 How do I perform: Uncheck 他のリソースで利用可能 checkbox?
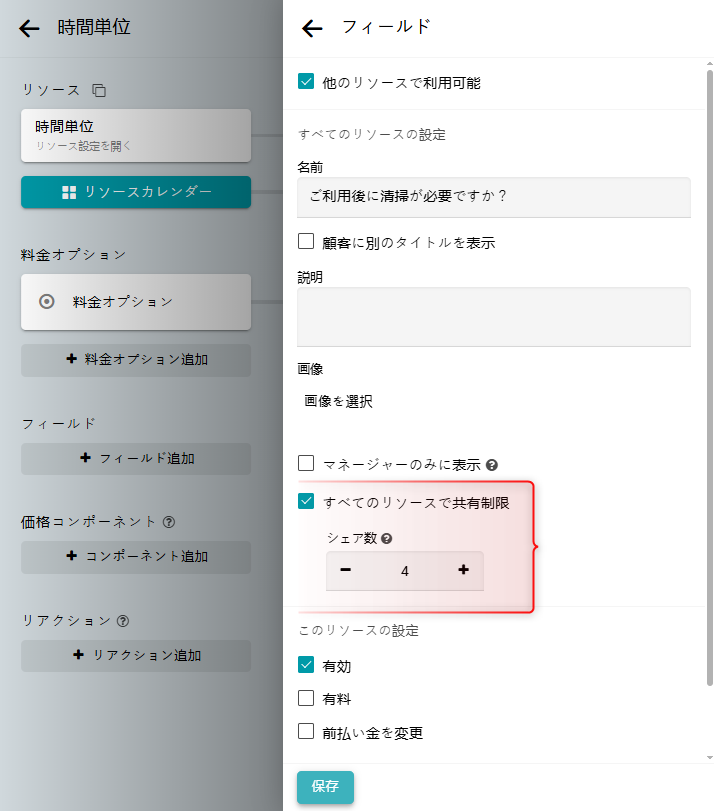coord(307,82)
